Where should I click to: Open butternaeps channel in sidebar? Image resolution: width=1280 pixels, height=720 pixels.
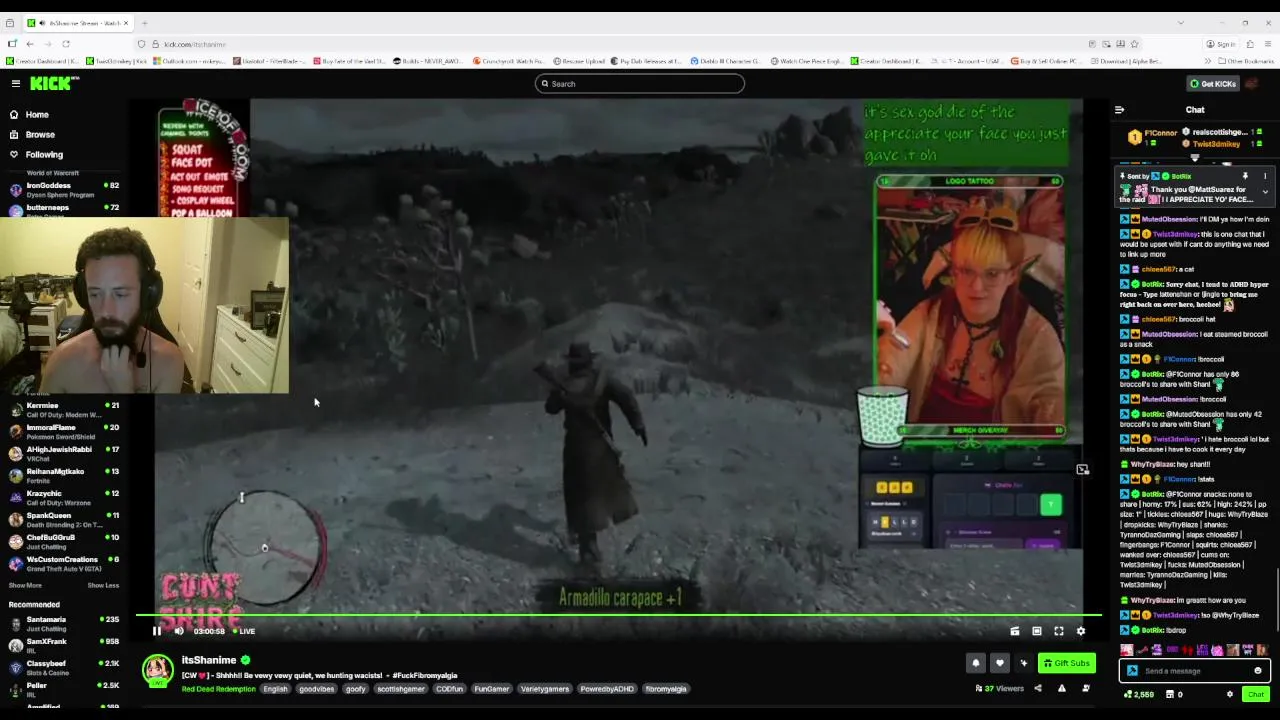pos(64,211)
